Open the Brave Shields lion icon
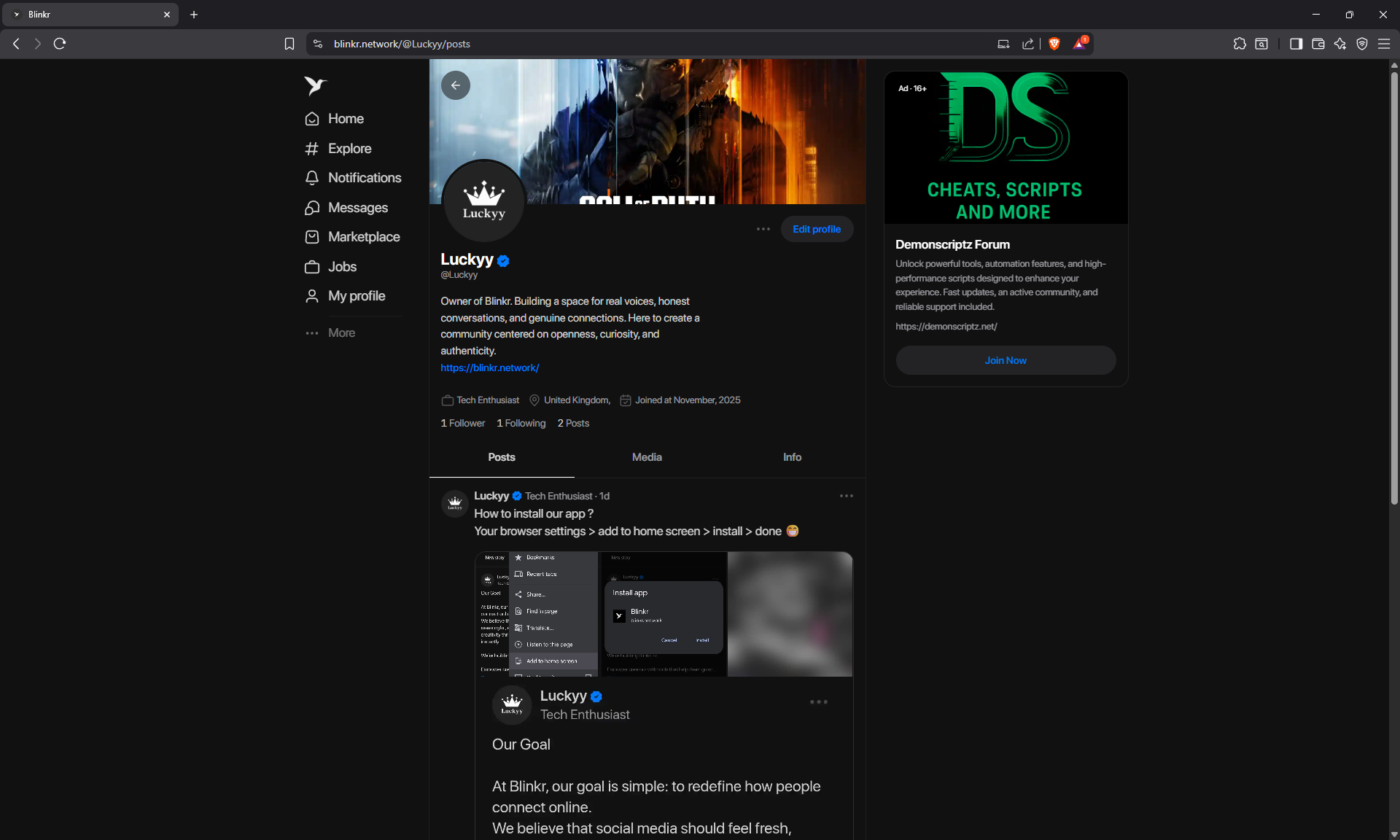This screenshot has width=1400, height=840. [x=1054, y=44]
